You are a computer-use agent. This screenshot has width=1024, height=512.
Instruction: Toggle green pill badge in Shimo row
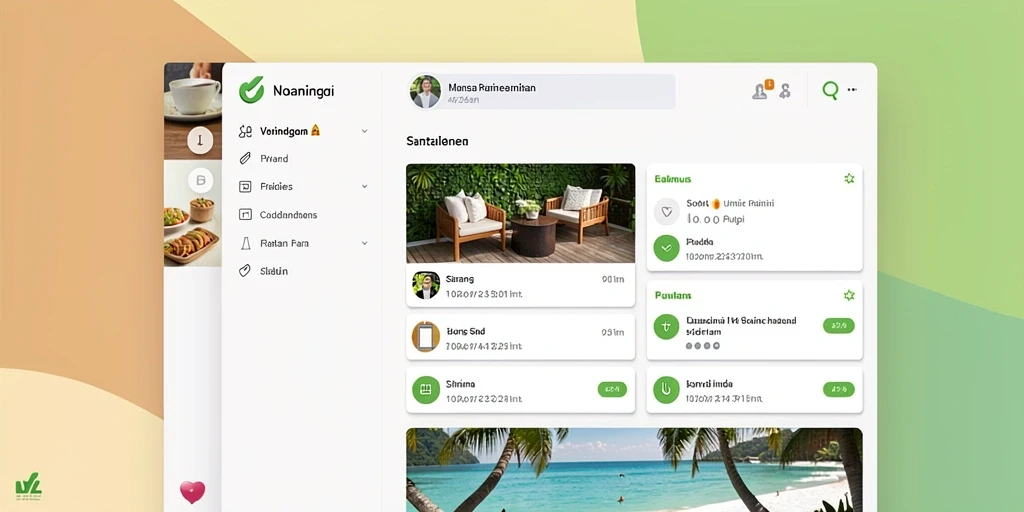pyautogui.click(x=612, y=390)
